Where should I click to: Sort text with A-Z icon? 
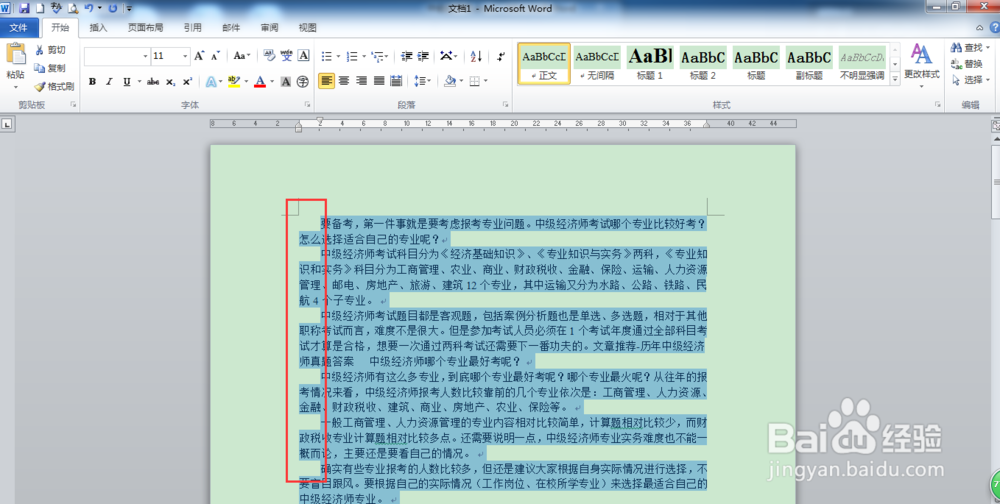pos(476,56)
